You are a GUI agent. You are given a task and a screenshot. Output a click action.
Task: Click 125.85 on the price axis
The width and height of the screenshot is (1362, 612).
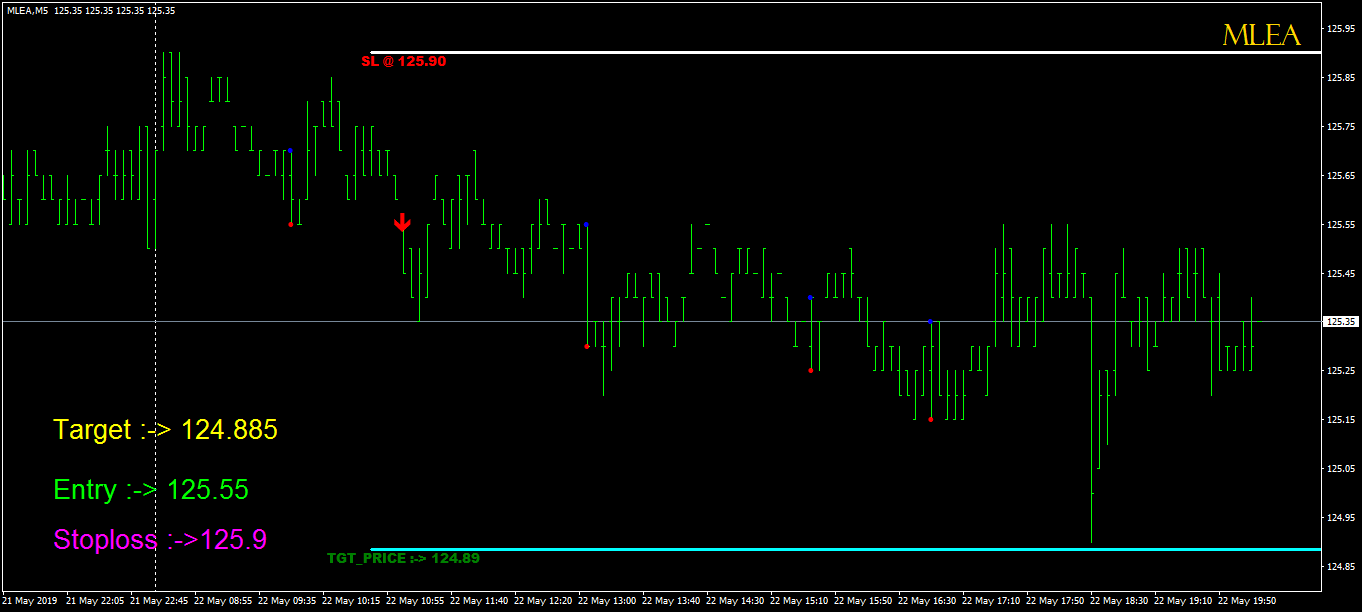[x=1341, y=77]
